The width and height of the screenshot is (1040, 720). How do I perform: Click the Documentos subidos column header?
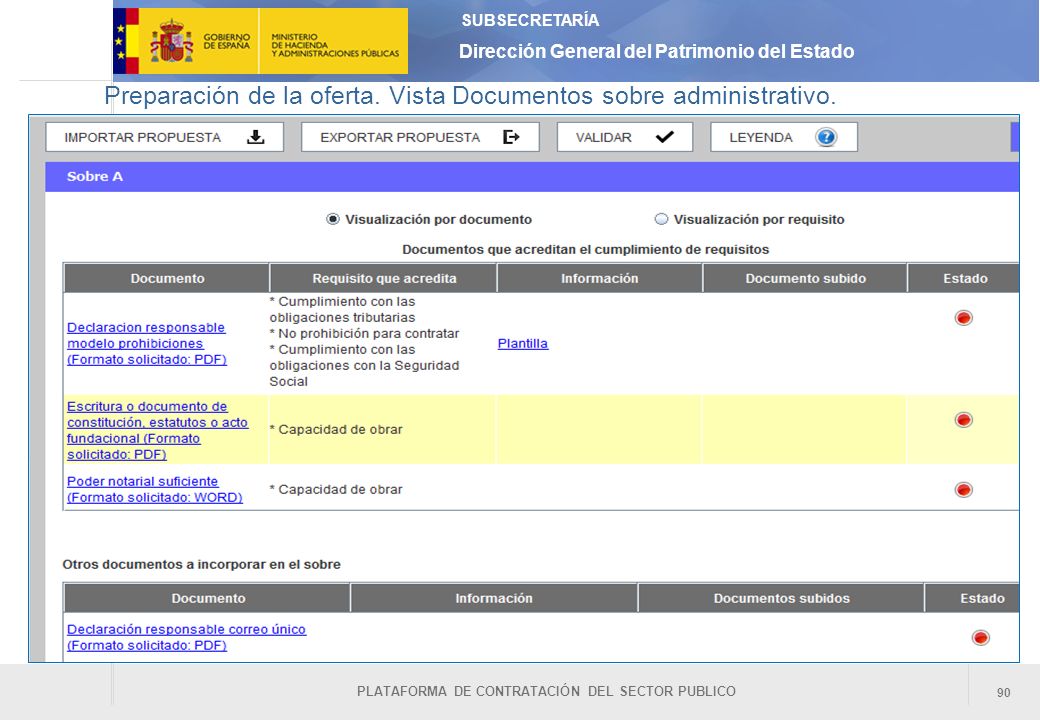(781, 598)
